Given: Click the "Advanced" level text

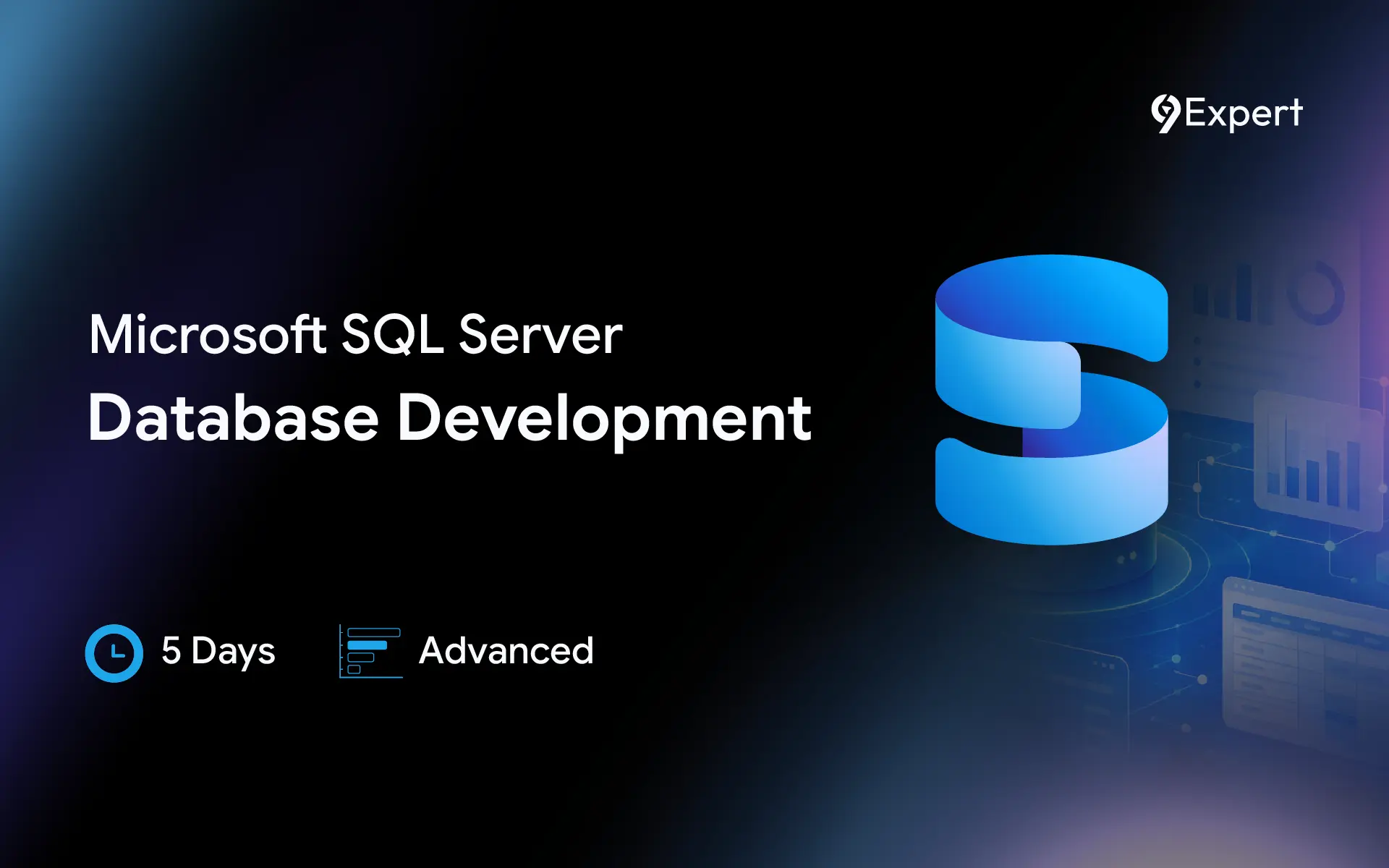Looking at the screenshot, I should pyautogui.click(x=506, y=650).
